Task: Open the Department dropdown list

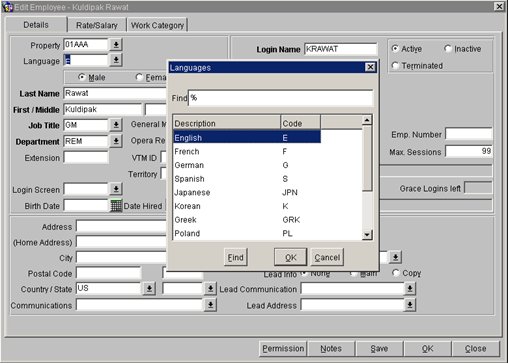Action: (116, 141)
